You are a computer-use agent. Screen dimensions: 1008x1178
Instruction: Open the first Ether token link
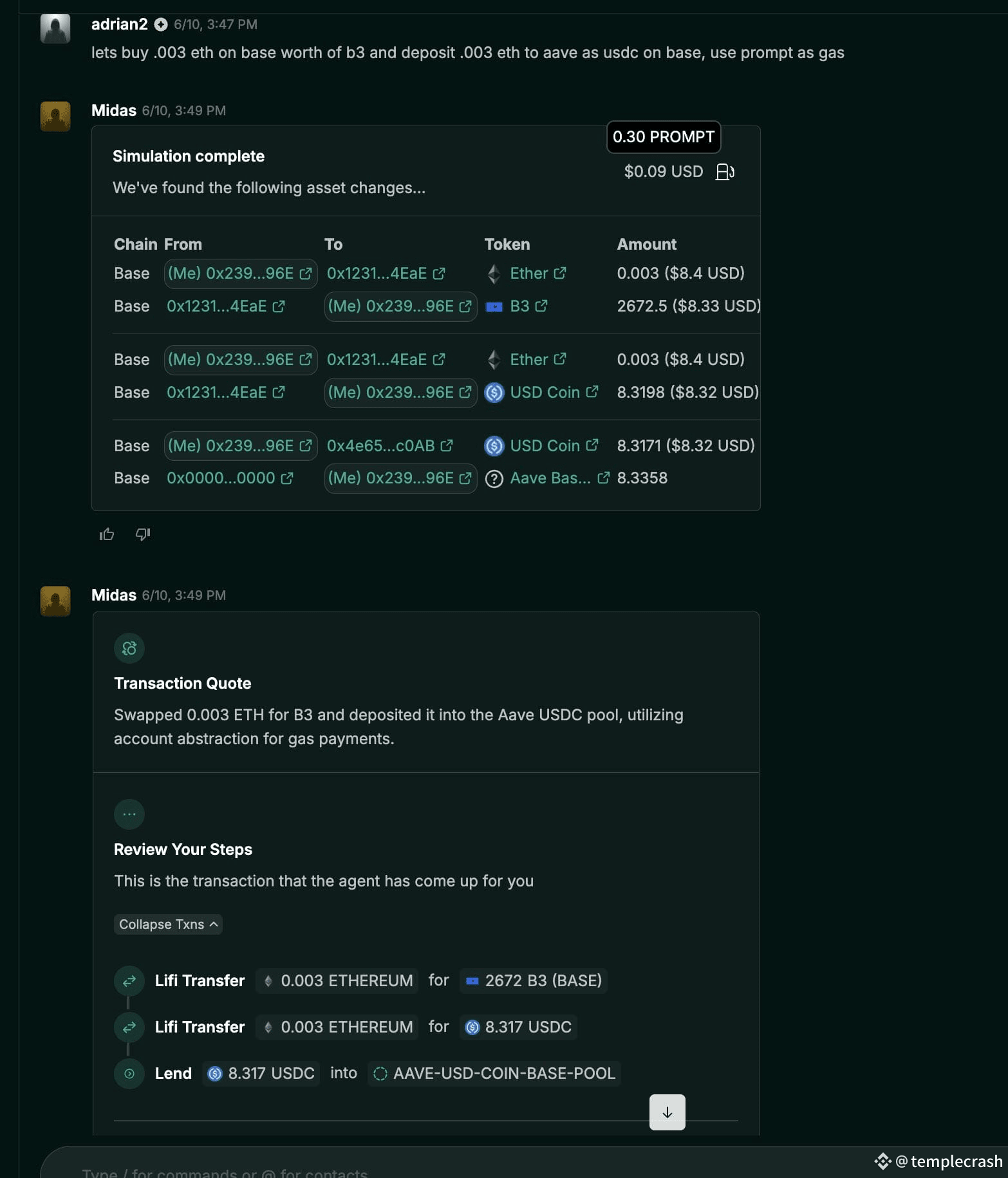[537, 274]
